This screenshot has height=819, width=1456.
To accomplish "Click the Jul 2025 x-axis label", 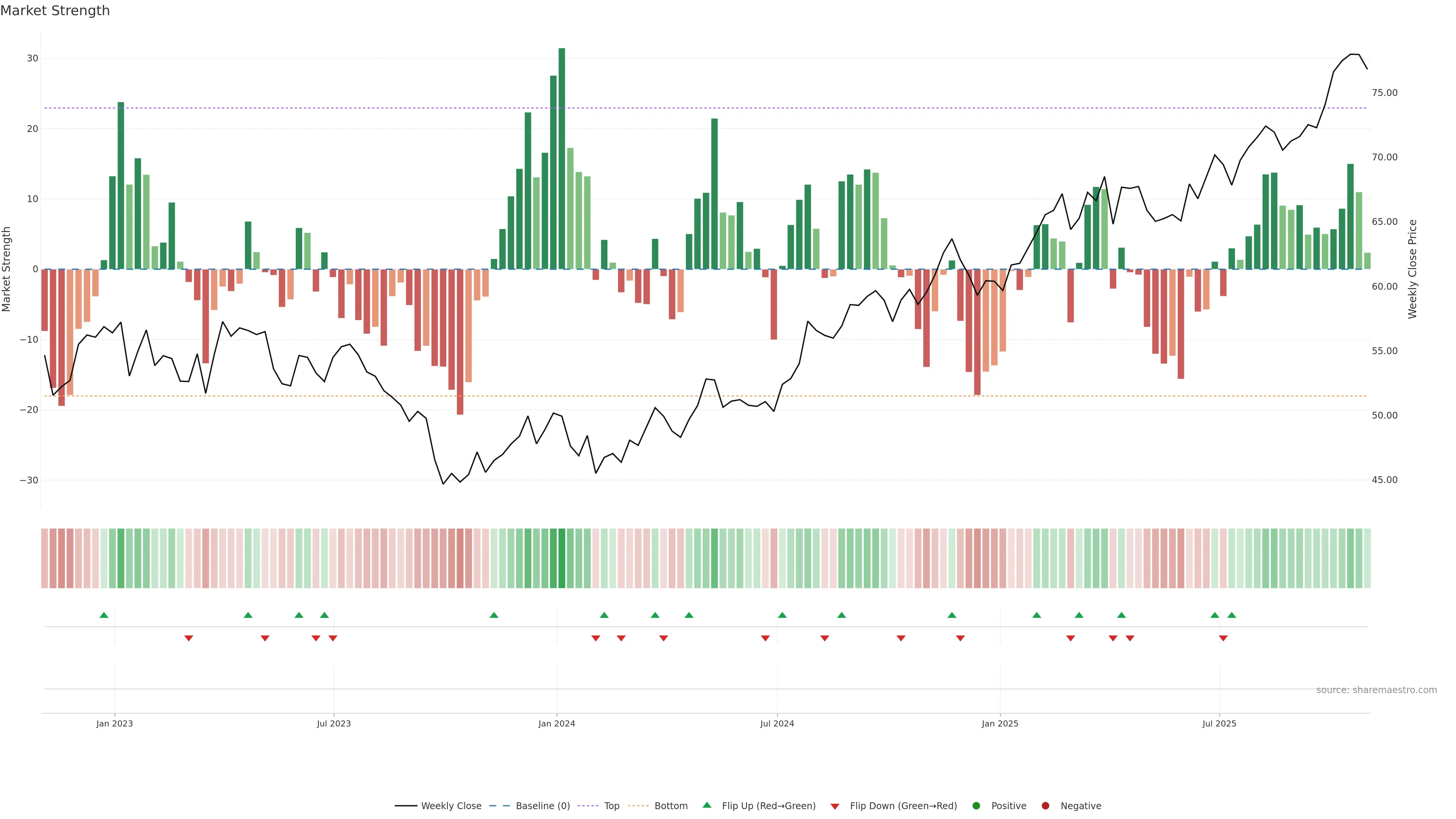I will tap(1219, 723).
